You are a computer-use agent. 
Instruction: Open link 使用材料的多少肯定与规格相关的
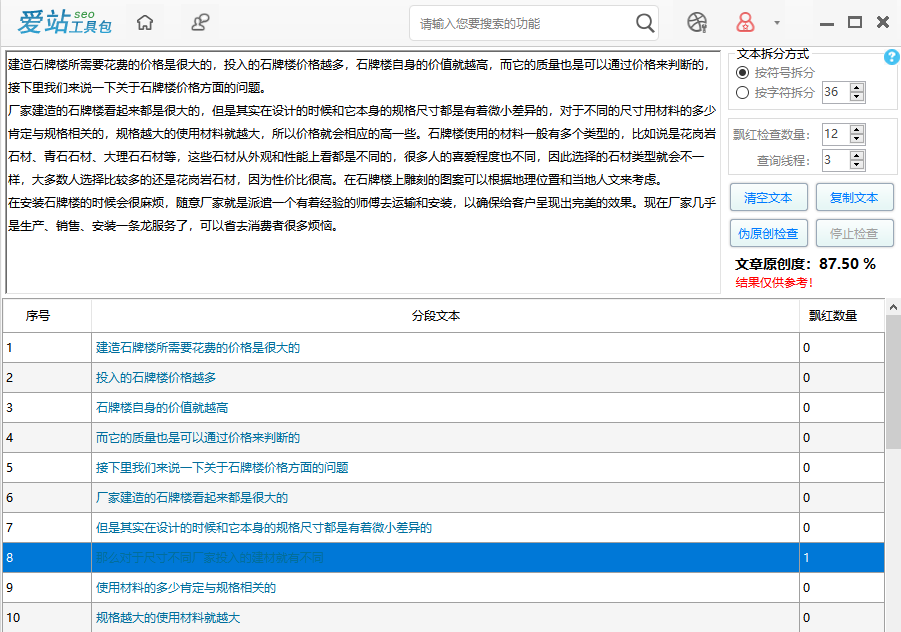[186, 587]
